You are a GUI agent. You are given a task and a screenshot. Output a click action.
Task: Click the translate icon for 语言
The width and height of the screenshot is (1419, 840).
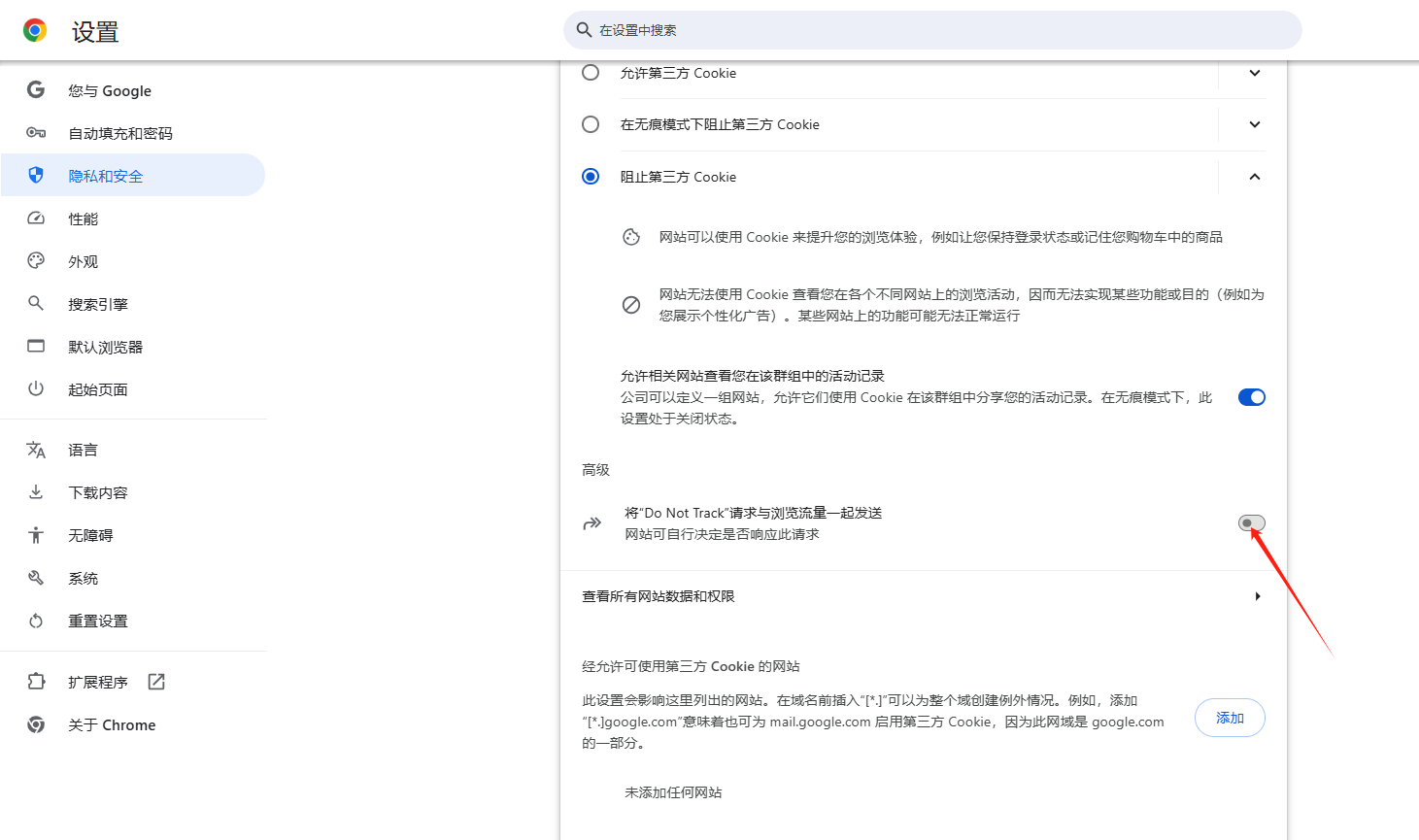[36, 450]
